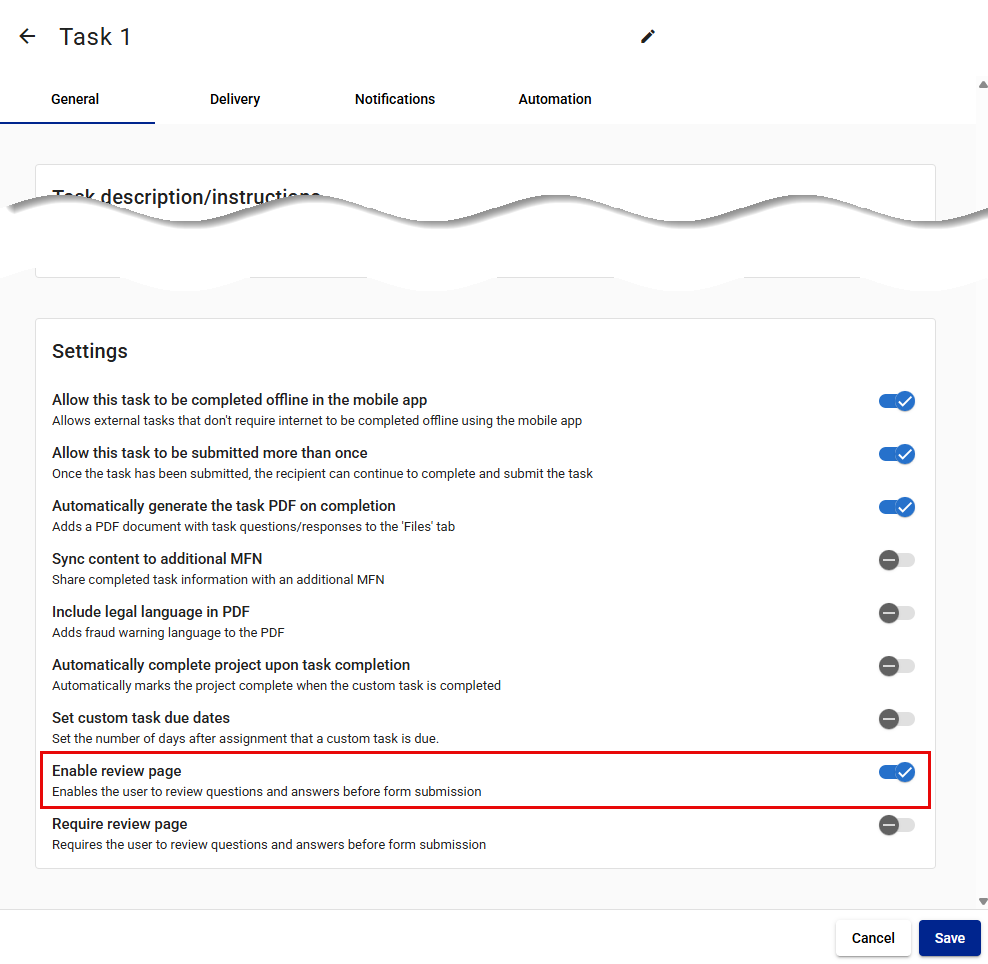Click 'Automatically marks the project complete' description
The height and width of the screenshot is (964, 988).
pos(276,686)
